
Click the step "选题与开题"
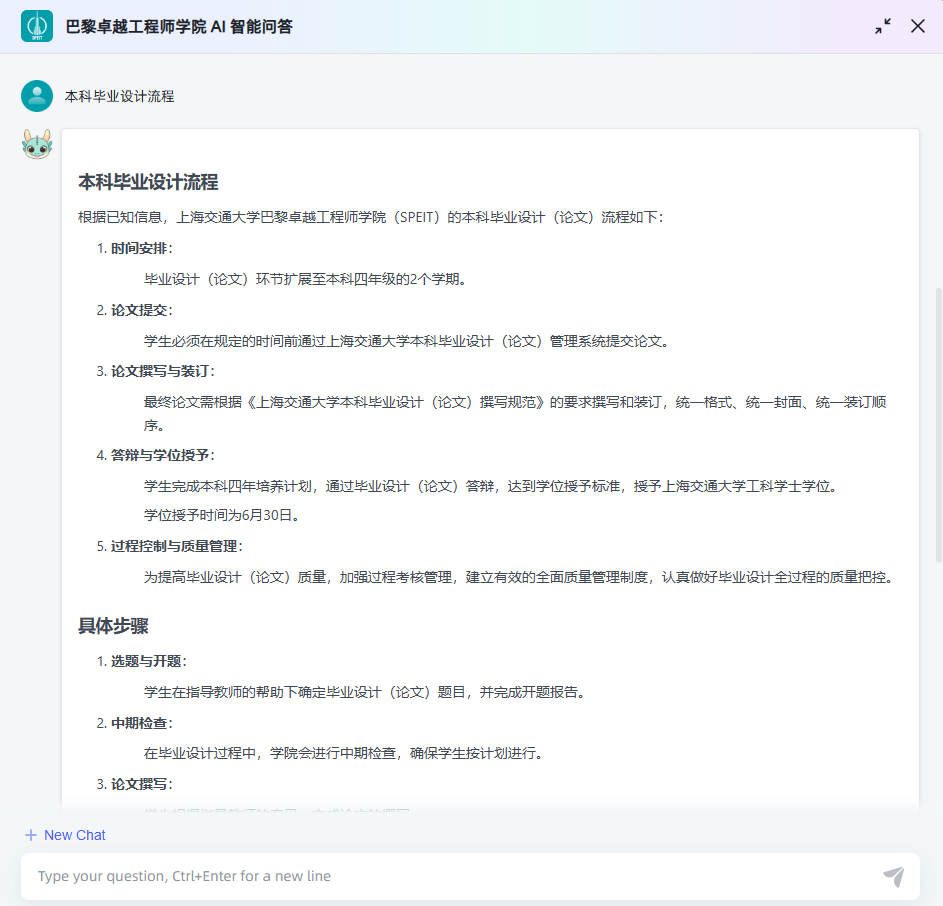click(149, 661)
